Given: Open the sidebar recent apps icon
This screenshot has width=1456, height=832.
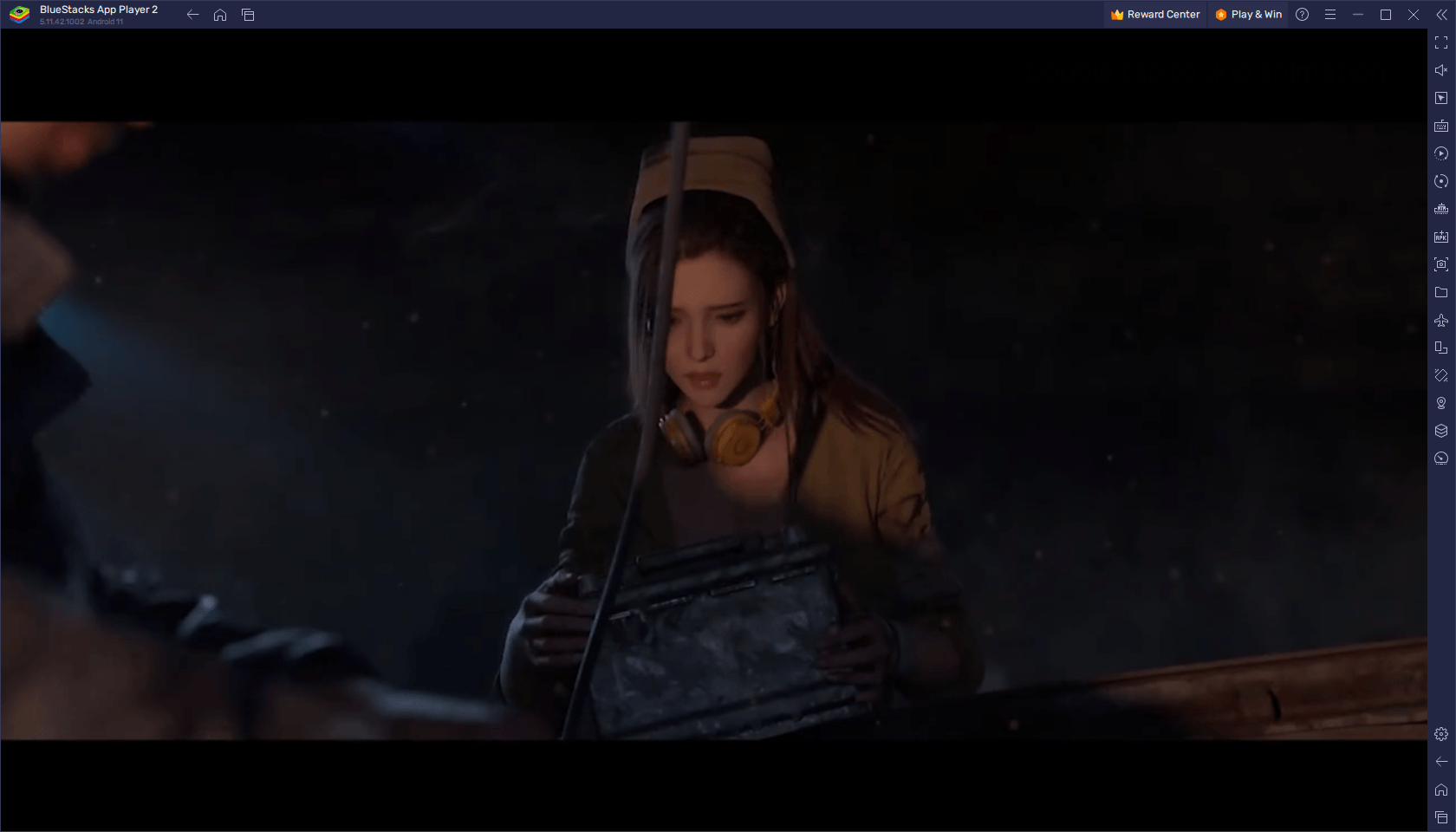Looking at the screenshot, I should point(1441,817).
